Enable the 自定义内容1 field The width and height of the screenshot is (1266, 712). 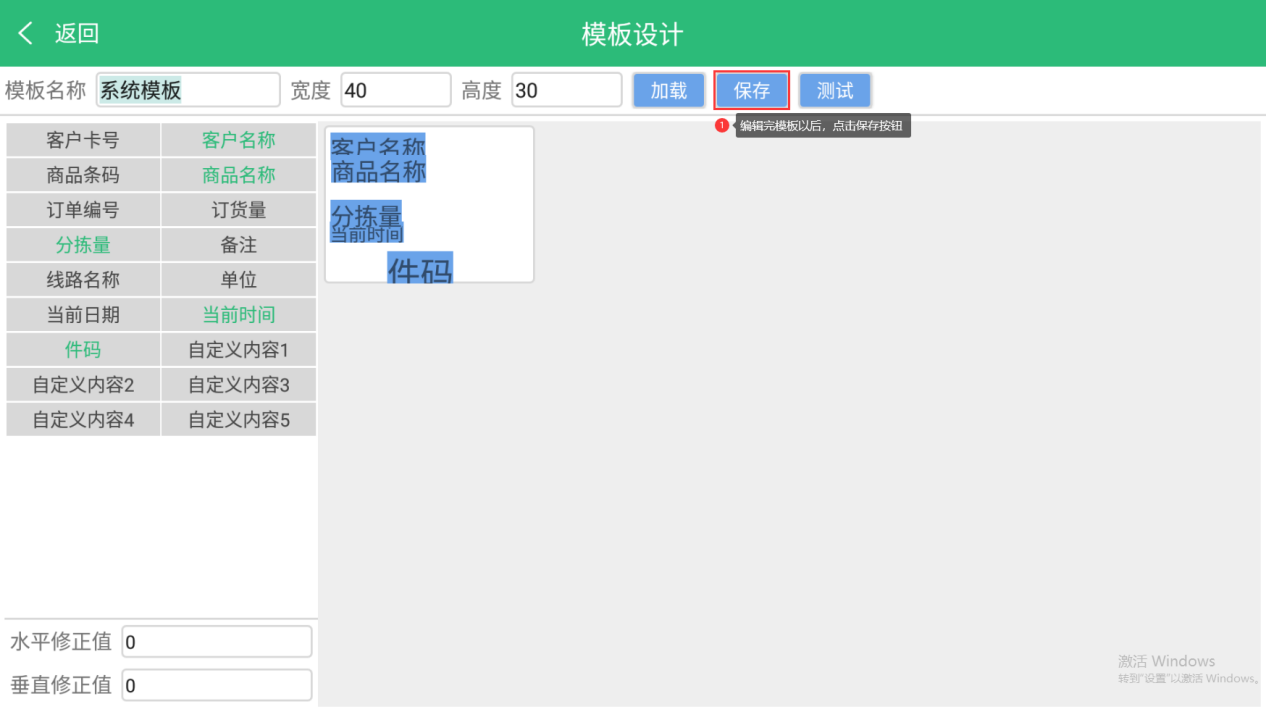[x=238, y=351]
